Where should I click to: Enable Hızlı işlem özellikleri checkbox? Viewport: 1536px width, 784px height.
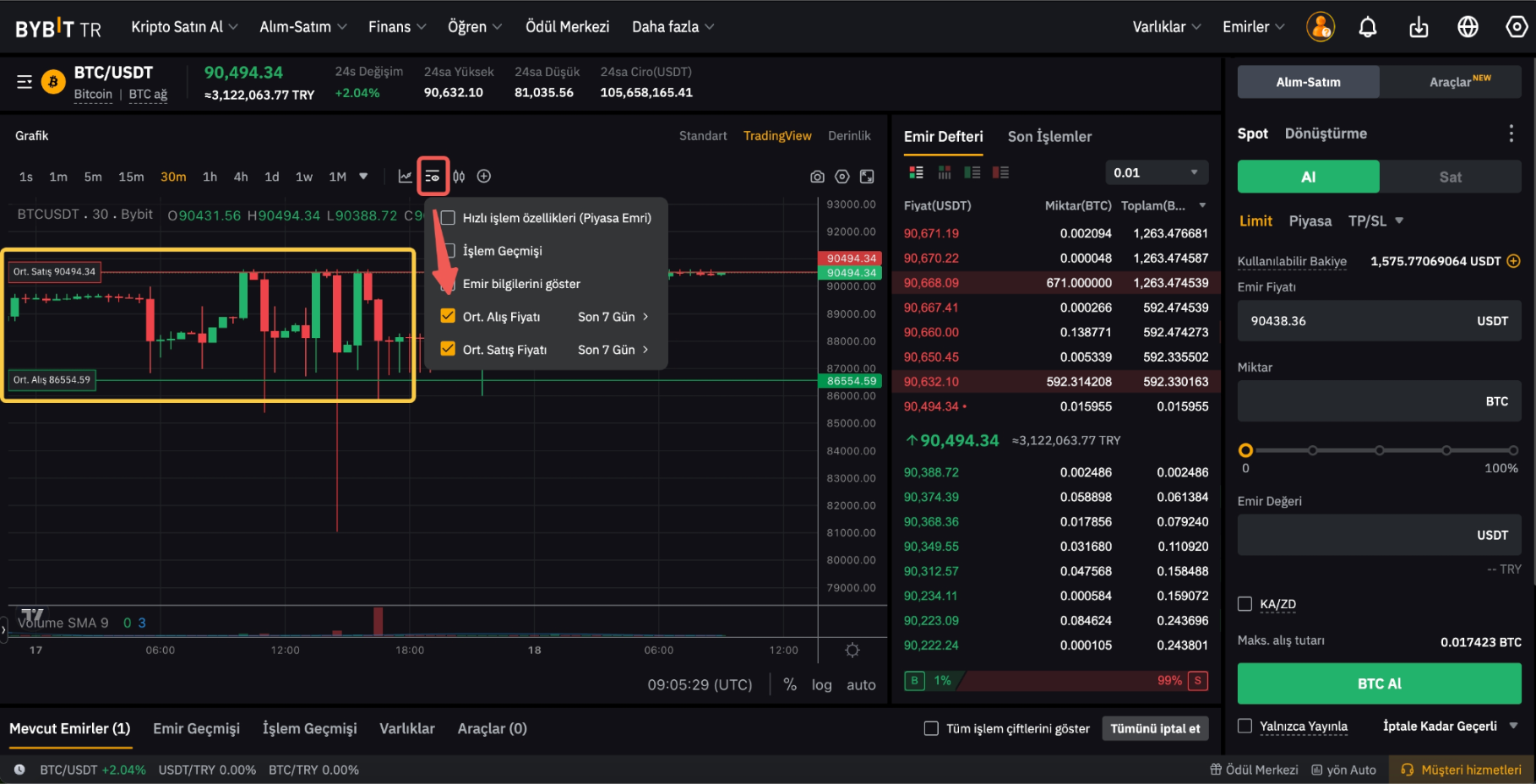coord(448,218)
